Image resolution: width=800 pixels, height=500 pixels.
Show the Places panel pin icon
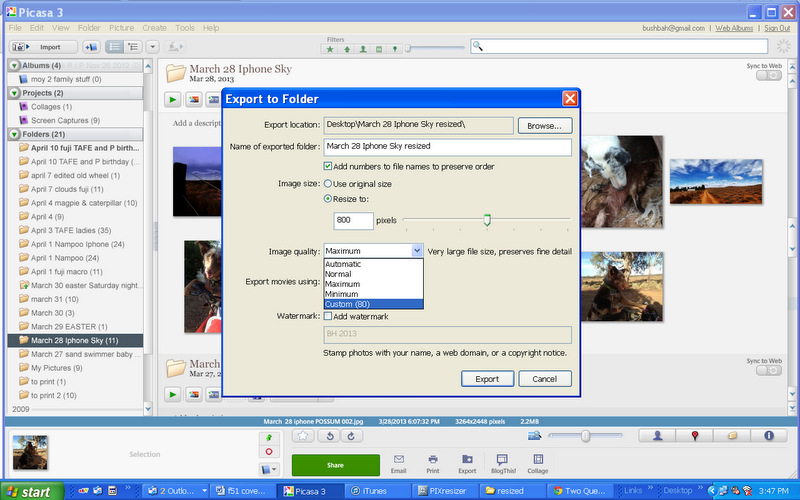click(694, 436)
